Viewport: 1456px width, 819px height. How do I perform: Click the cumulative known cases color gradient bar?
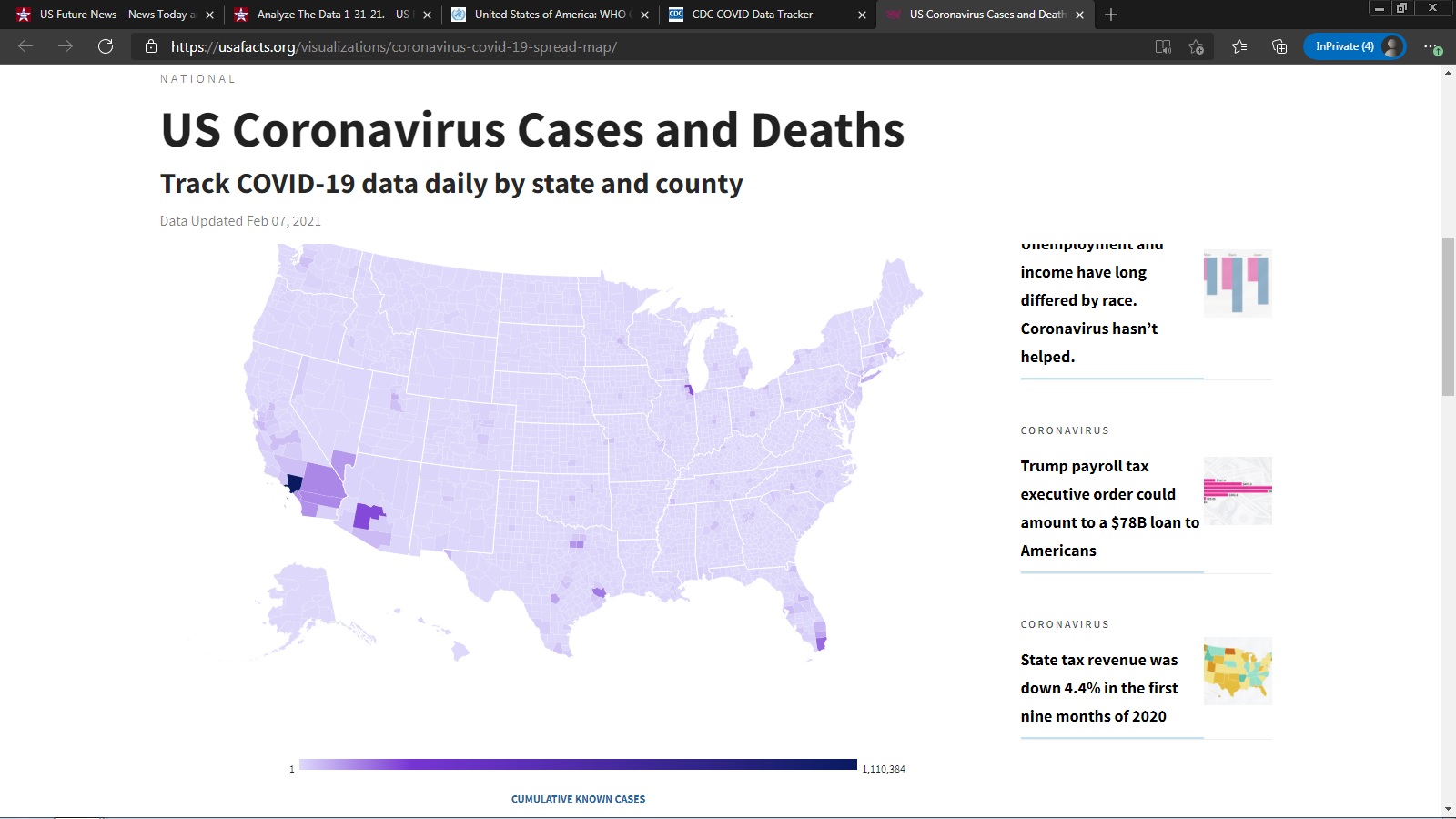tap(578, 764)
